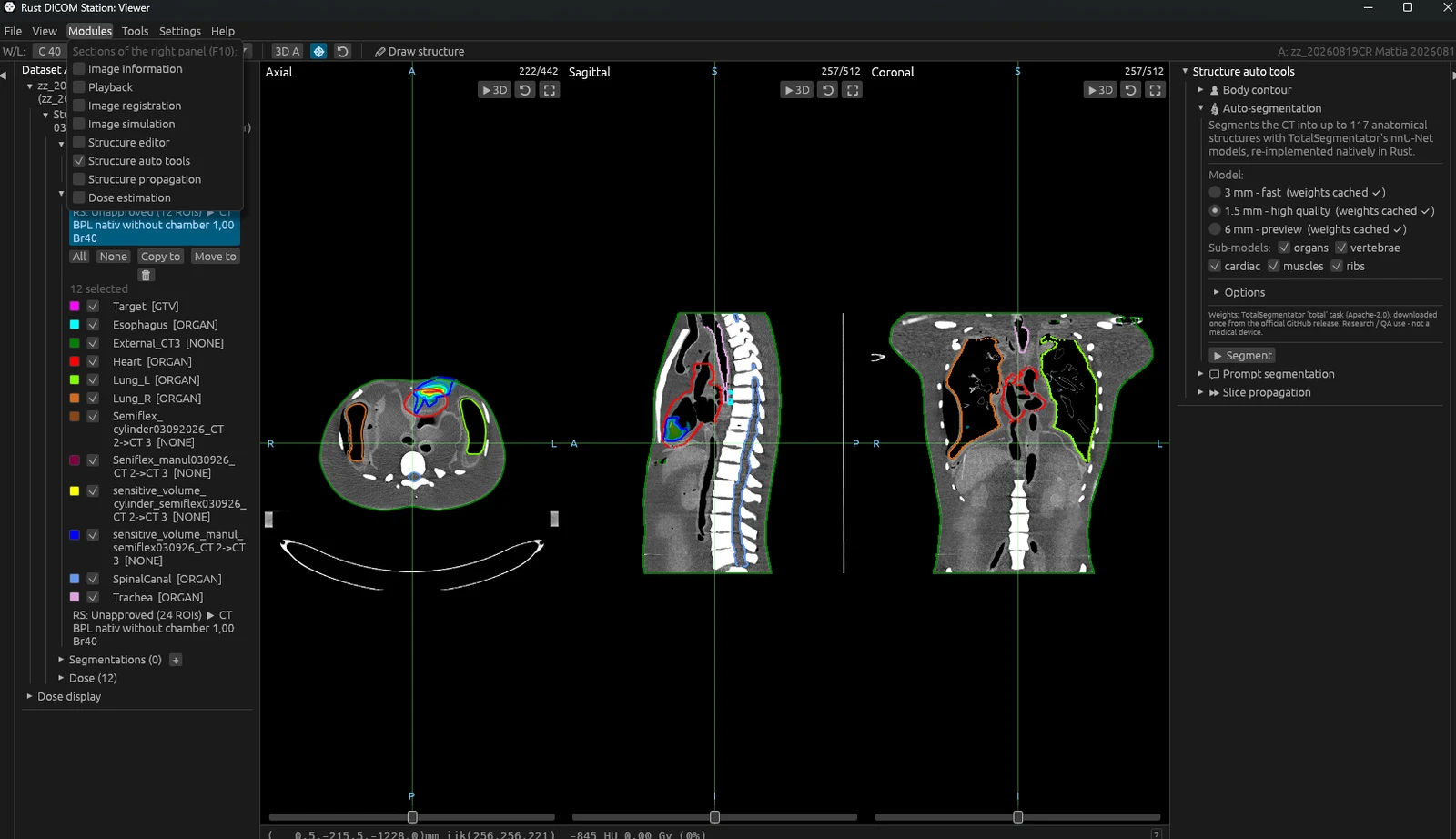Click the Segment button
This screenshot has height=839, width=1456.
point(1242,356)
